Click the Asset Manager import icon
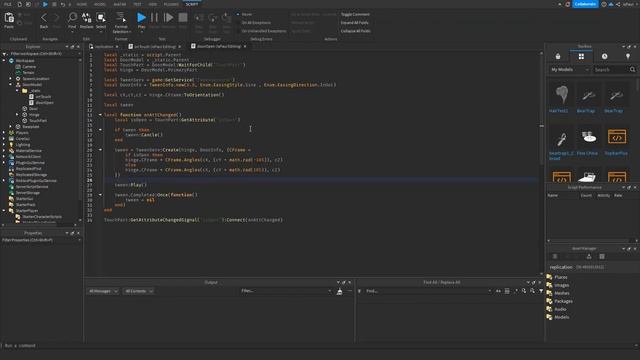The width and height of the screenshot is (640, 360). point(589,256)
